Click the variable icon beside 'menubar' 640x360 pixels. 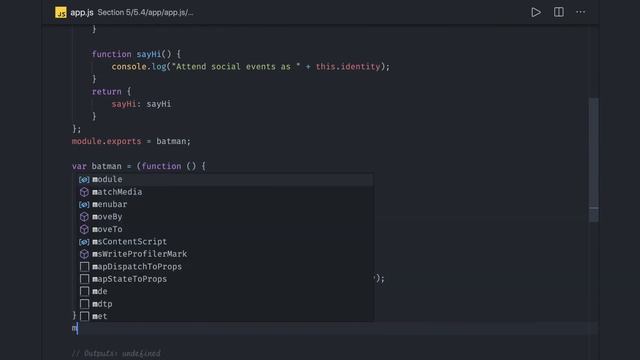coord(84,204)
